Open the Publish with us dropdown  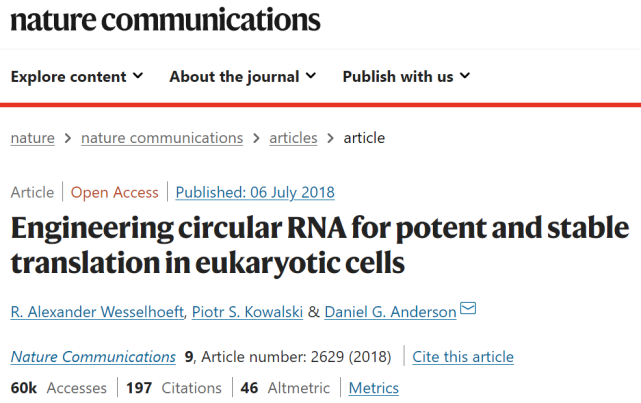(x=406, y=77)
